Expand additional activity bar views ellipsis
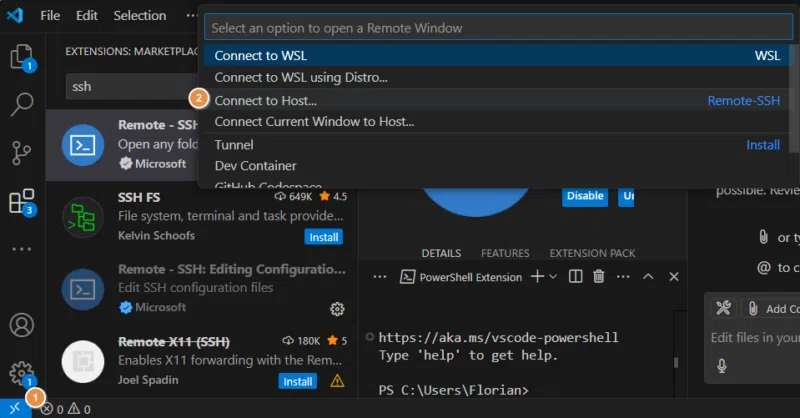This screenshot has height=418, width=800. tap(21, 248)
